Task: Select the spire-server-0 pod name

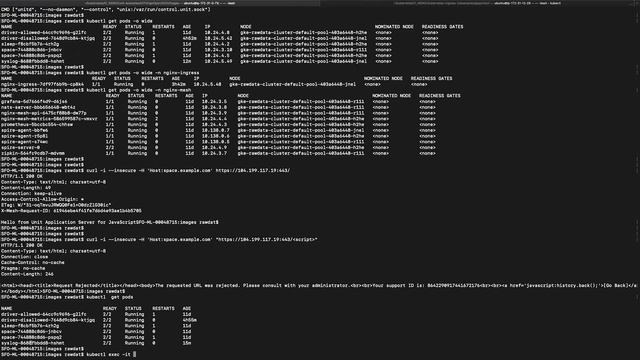Action: click(20, 147)
